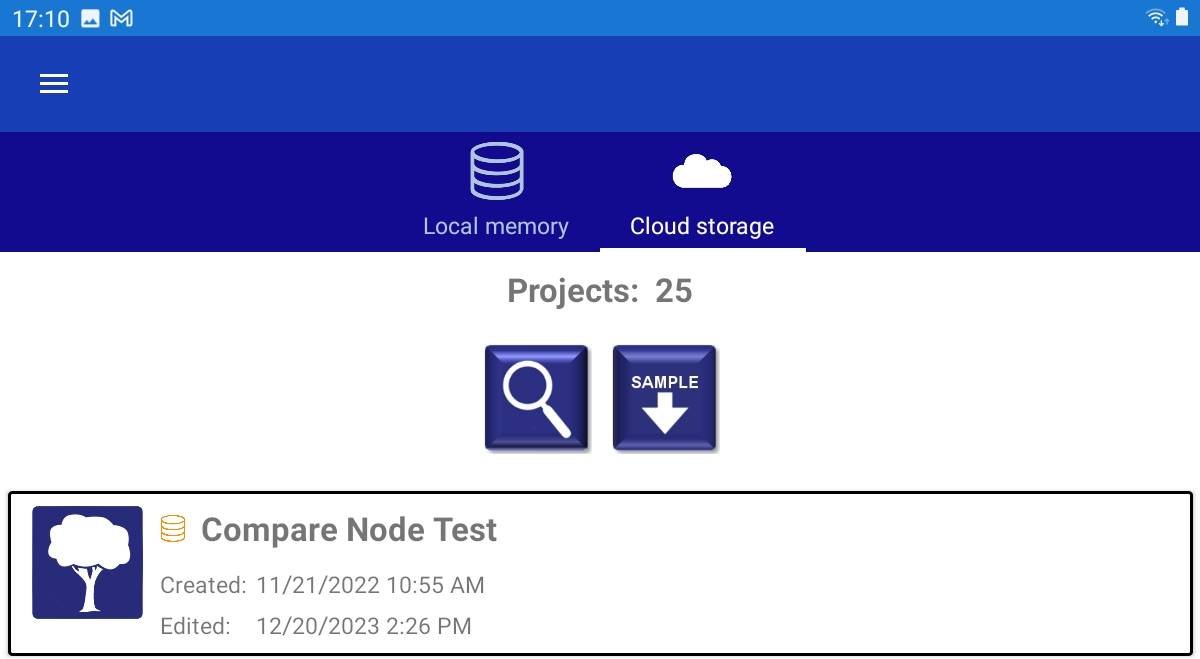
Task: Tap the image notification icon in status bar
Action: 90,18
